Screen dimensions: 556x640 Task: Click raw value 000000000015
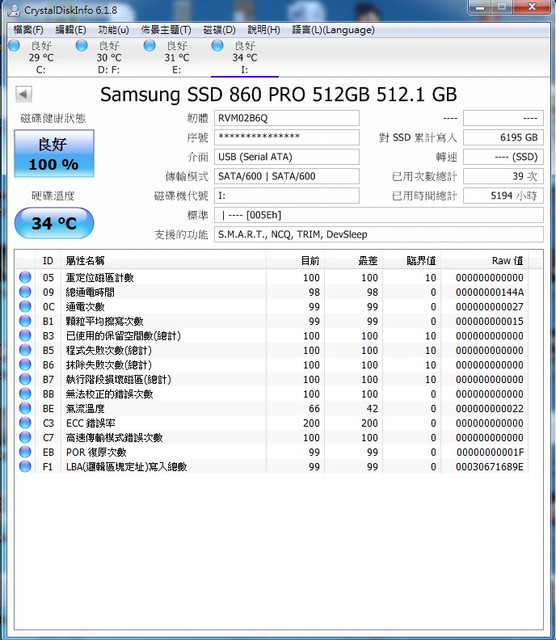489,321
